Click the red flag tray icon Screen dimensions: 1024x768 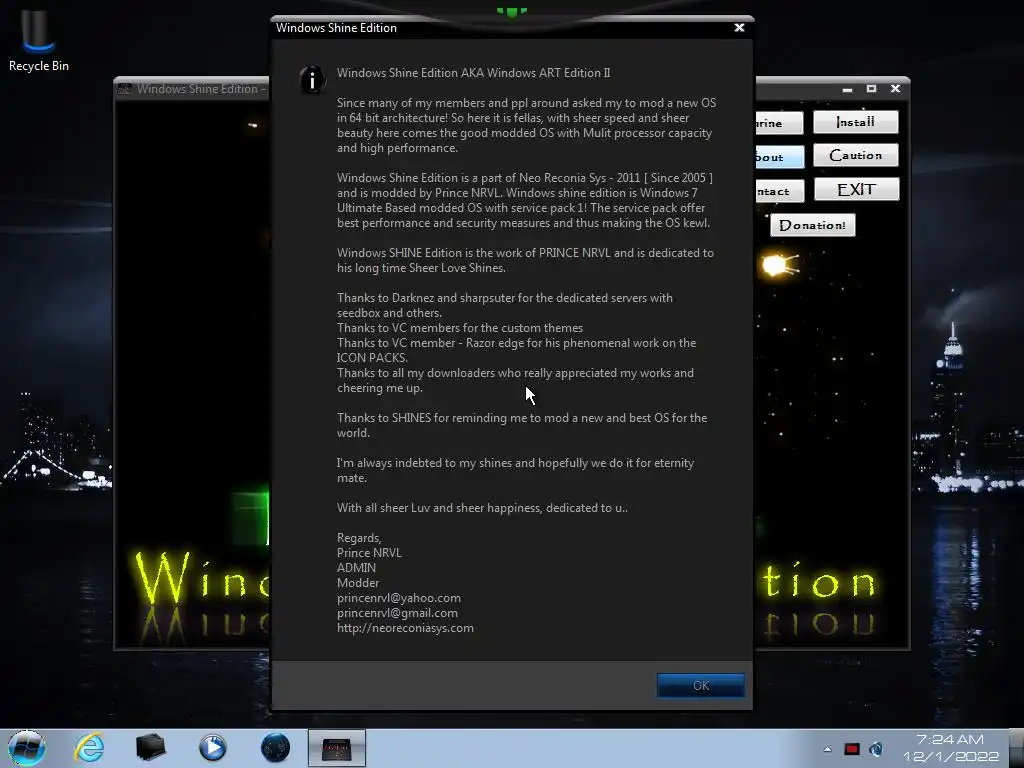(852, 749)
